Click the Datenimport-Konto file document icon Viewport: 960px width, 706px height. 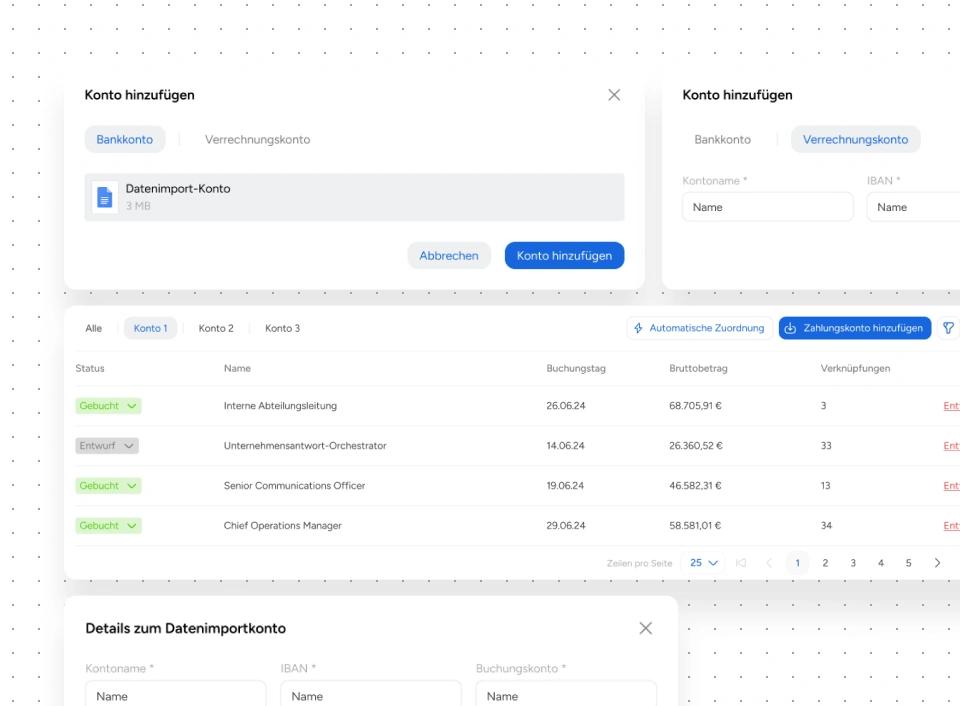(105, 197)
